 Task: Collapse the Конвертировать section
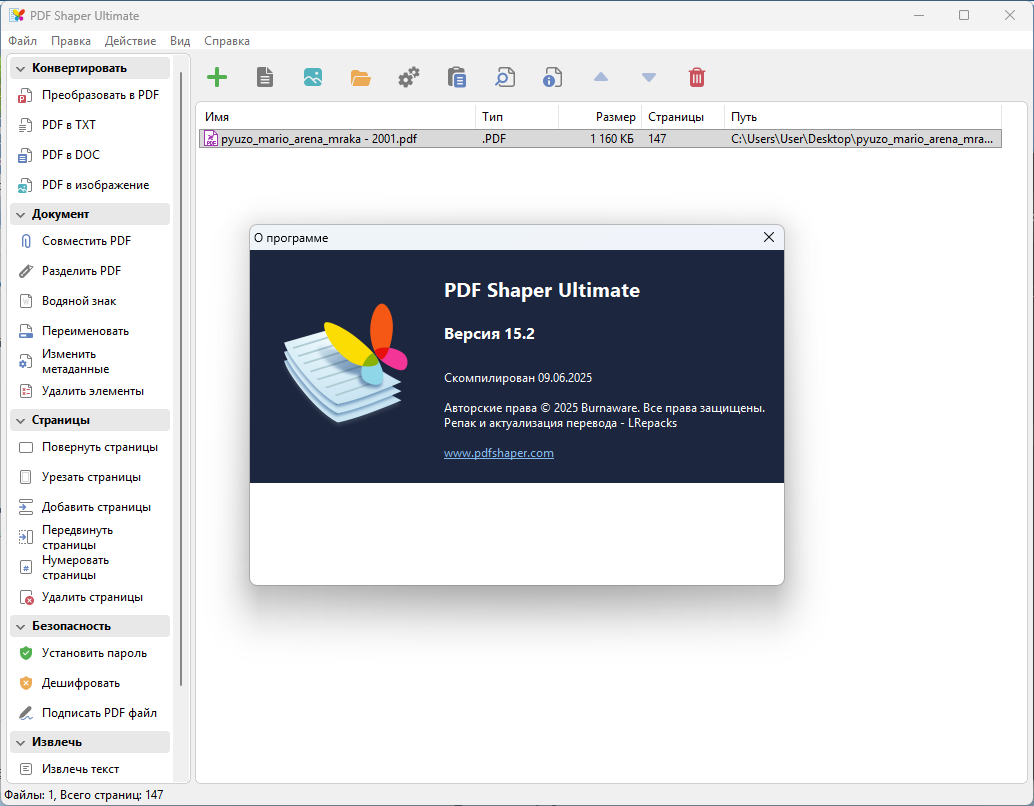pyautogui.click(x=20, y=69)
